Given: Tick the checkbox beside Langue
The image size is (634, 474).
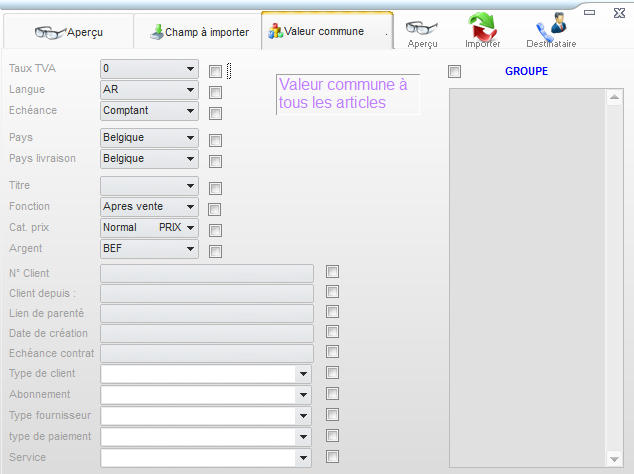Looking at the screenshot, I should pos(215,92).
